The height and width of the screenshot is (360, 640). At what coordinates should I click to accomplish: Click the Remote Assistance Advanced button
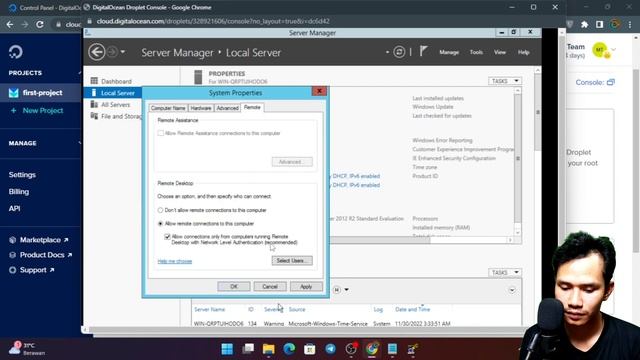292,162
